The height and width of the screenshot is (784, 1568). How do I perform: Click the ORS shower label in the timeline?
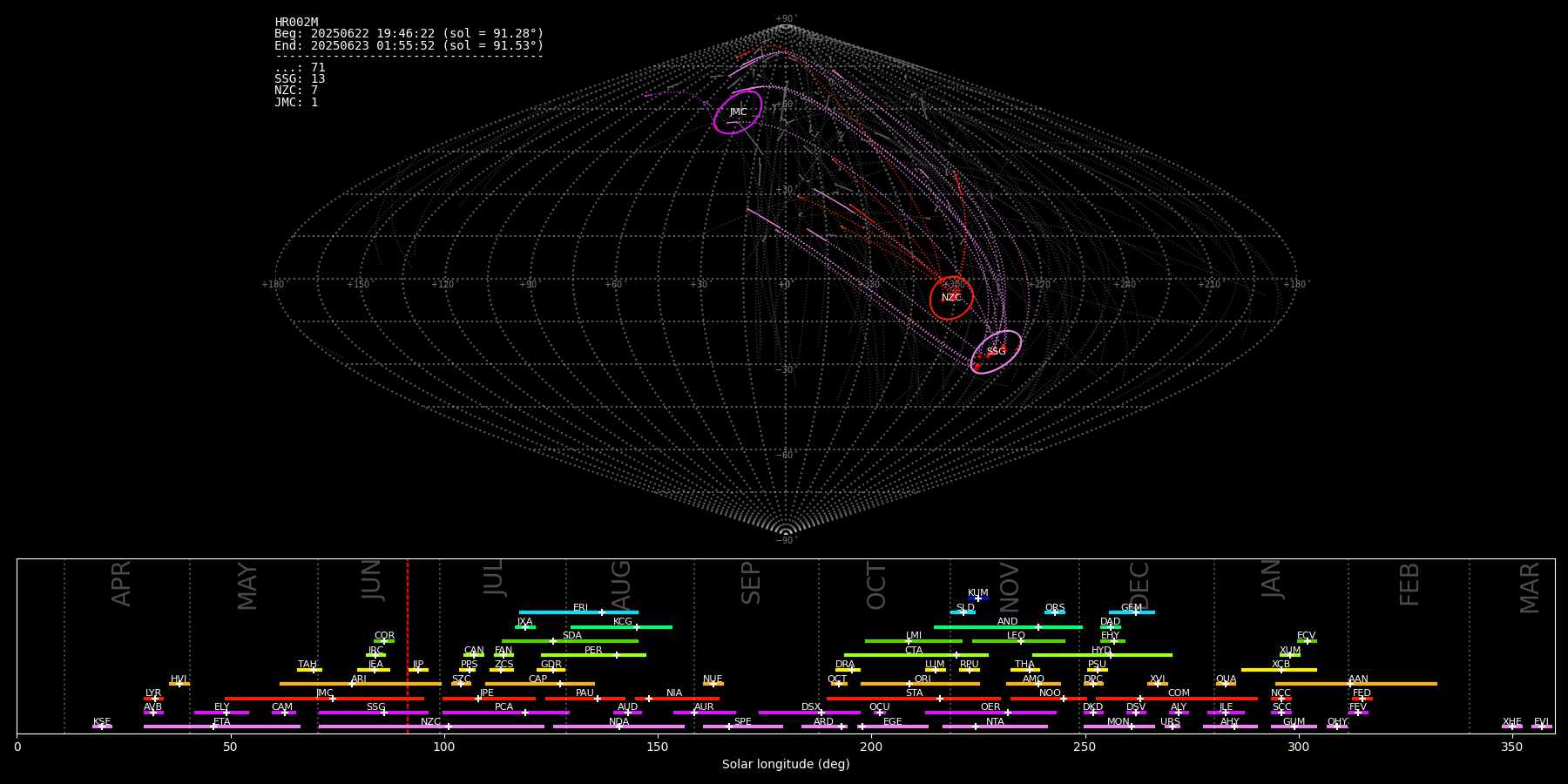[x=1055, y=608]
